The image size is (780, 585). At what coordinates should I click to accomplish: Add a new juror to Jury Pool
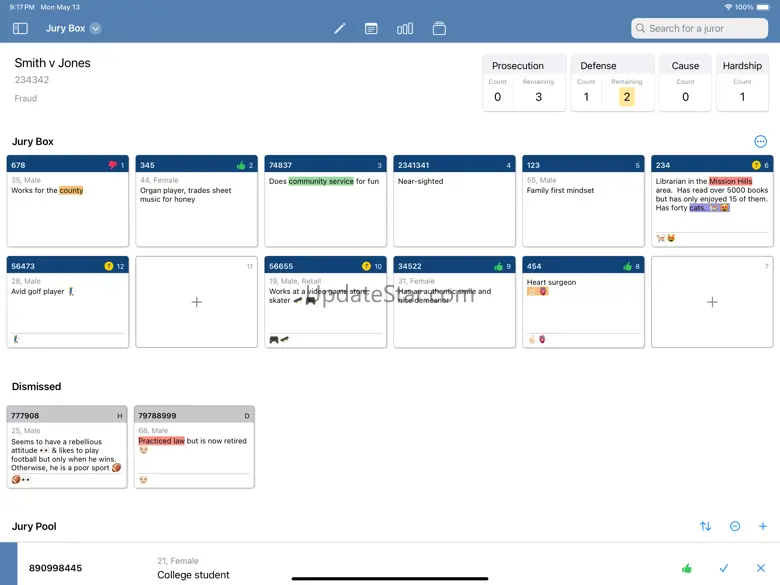763,526
